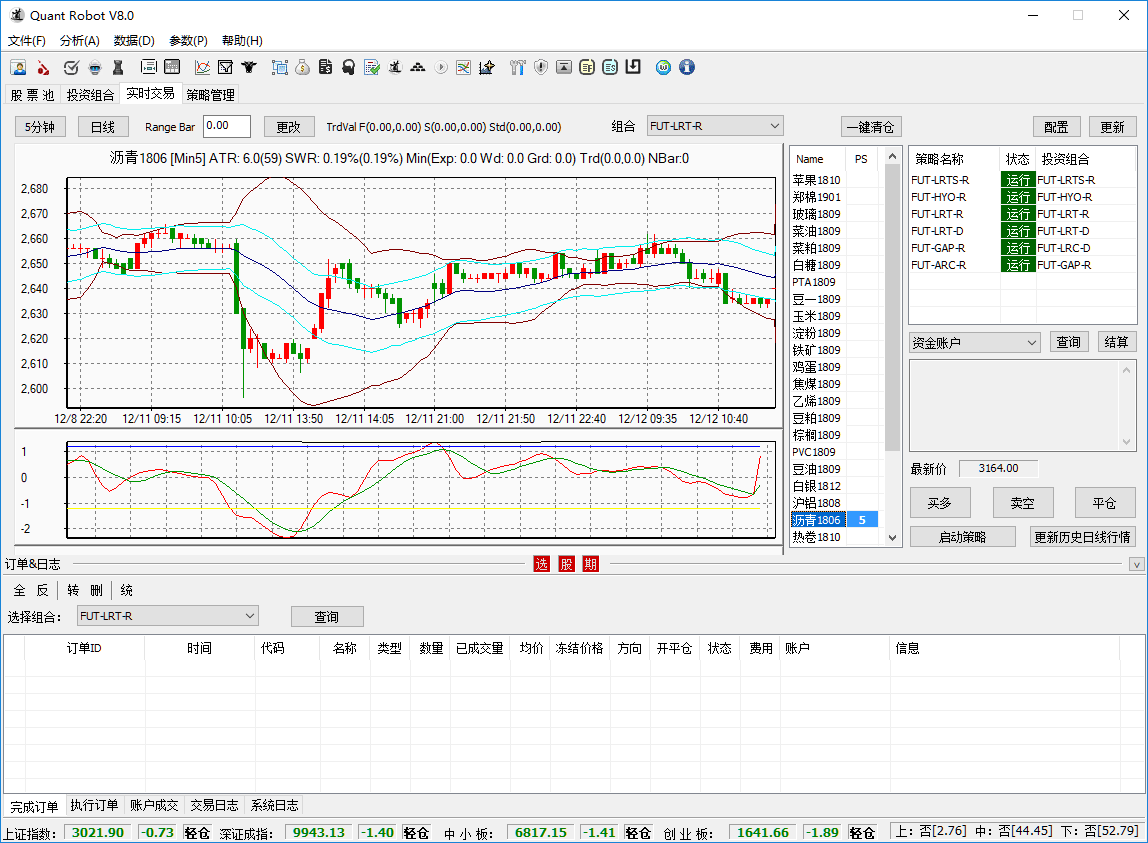Open the blue info icon
This screenshot has height=843, width=1148.
coord(687,67)
